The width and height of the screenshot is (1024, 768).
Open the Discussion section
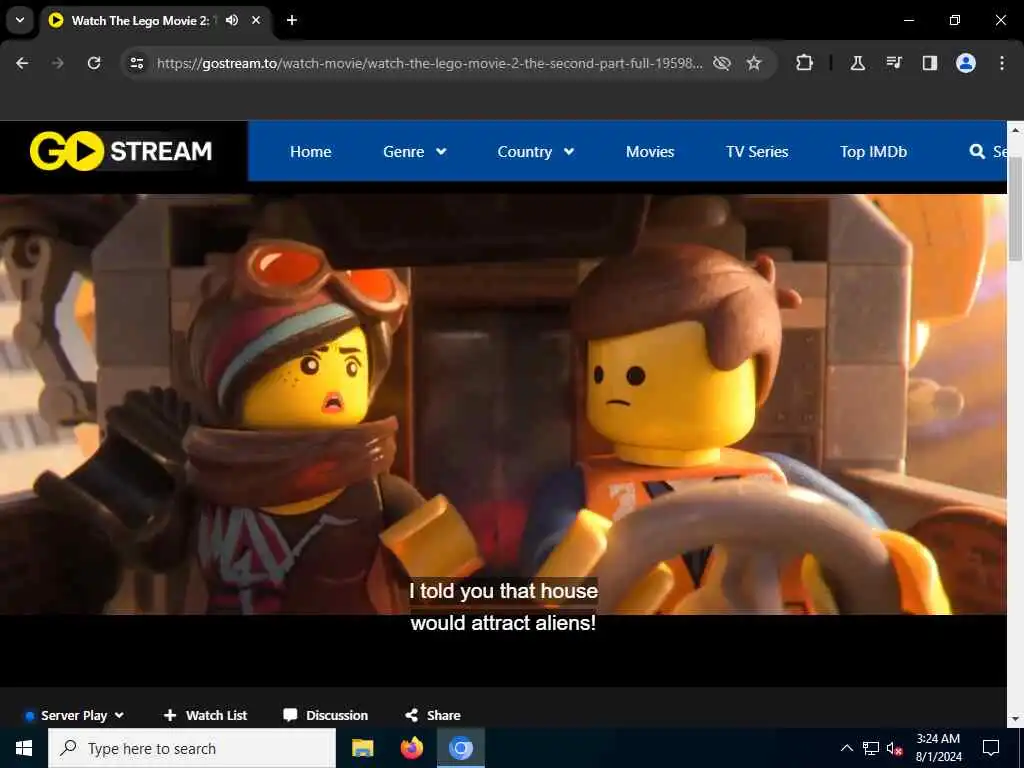click(x=325, y=715)
